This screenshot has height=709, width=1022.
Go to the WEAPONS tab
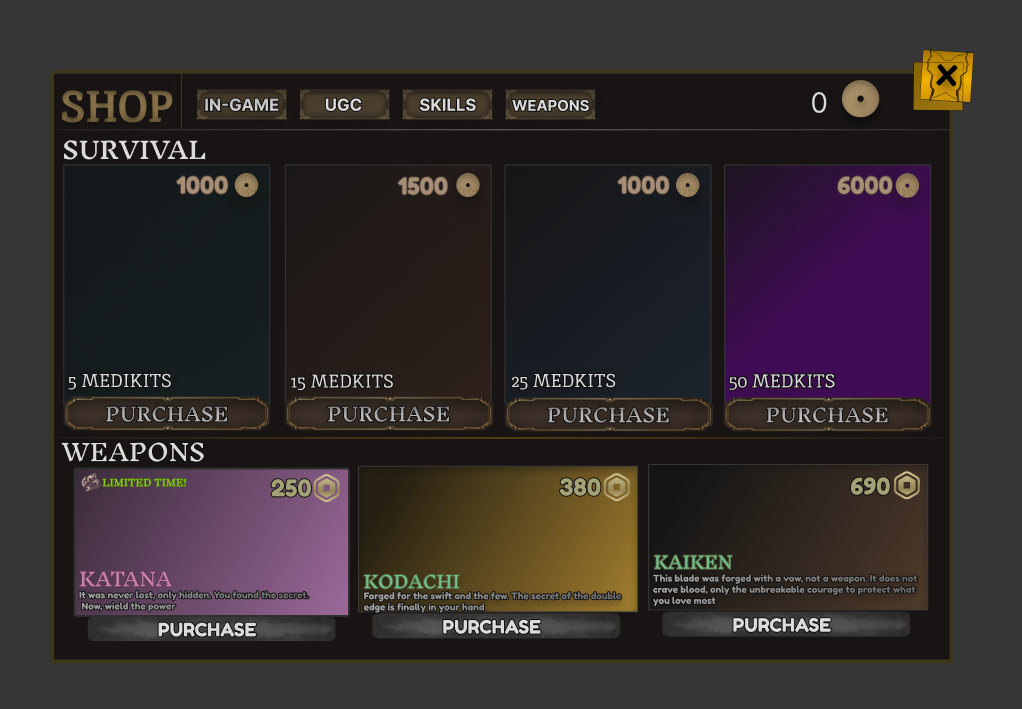point(550,105)
